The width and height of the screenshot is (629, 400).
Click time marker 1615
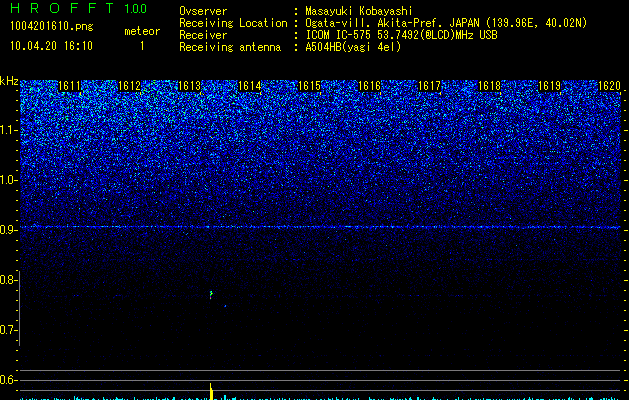pyautogui.click(x=310, y=86)
